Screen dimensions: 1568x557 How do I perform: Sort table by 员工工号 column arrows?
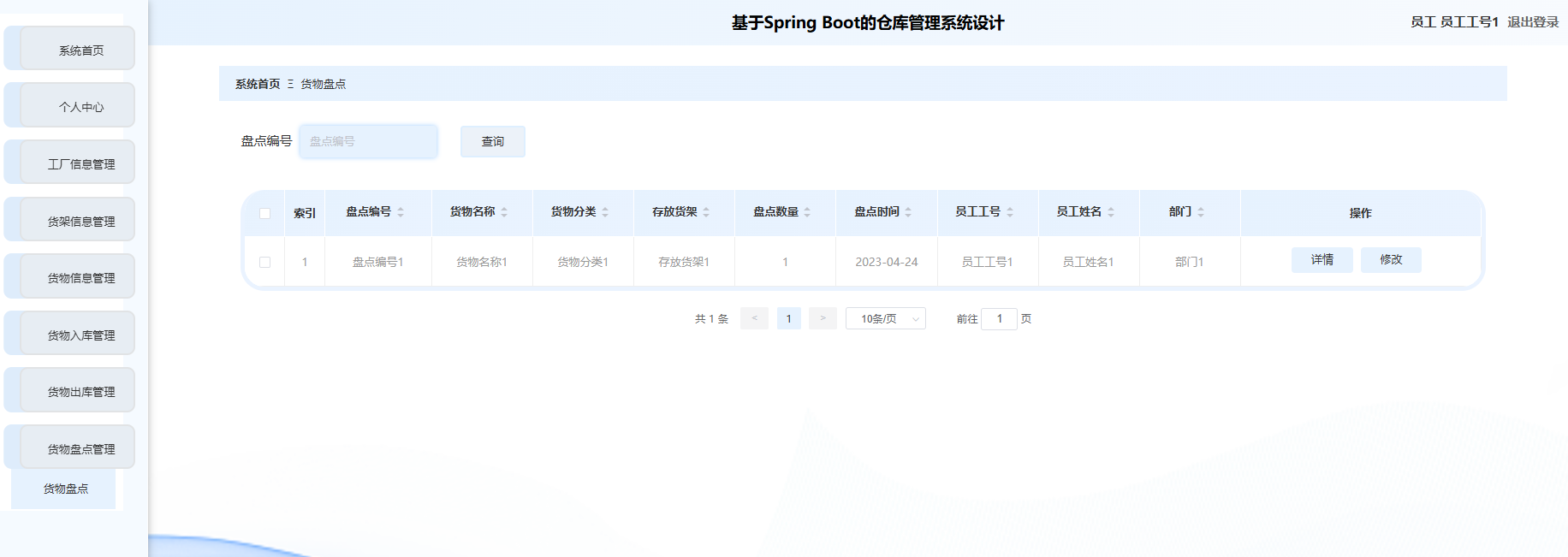1010,212
